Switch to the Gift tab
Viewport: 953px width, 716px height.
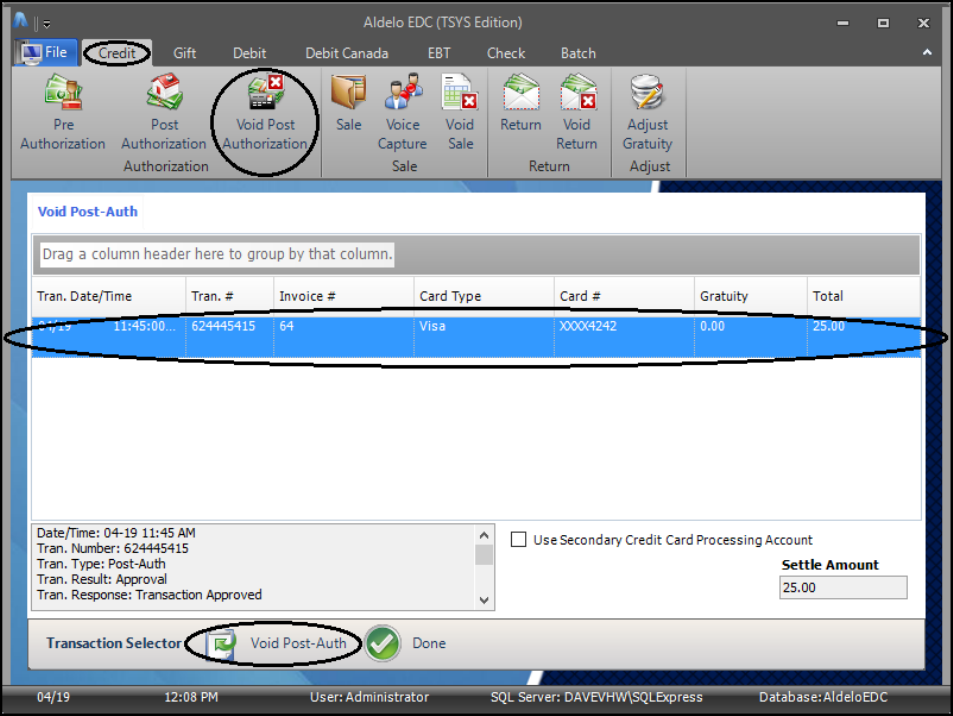click(184, 53)
